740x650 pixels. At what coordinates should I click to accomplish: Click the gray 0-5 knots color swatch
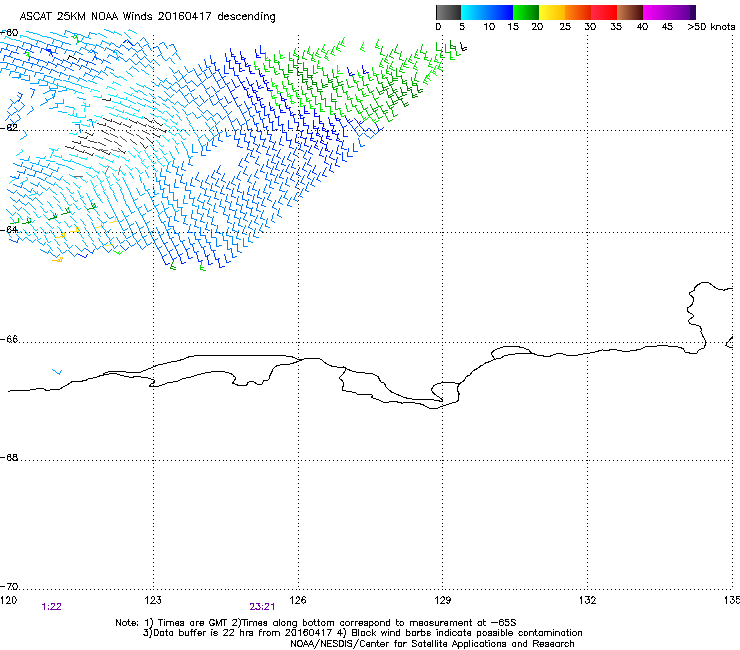pos(448,12)
